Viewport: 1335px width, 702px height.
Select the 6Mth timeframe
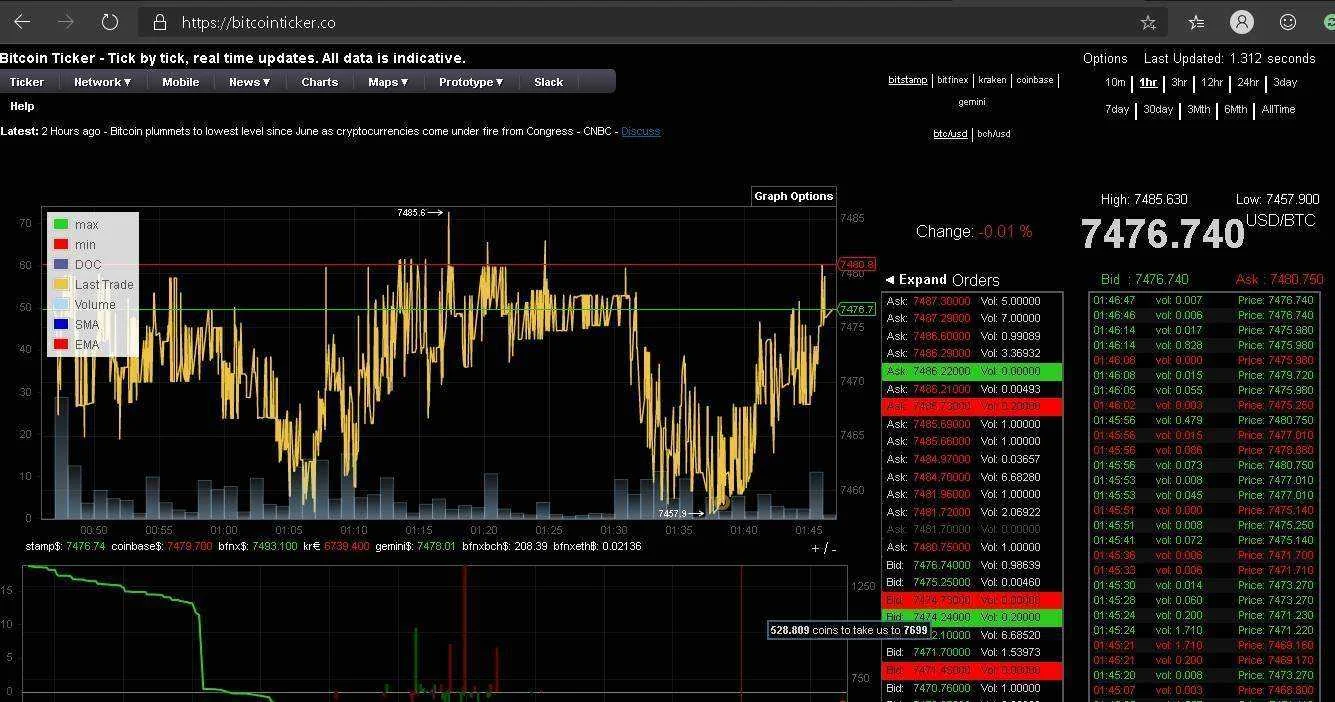click(1236, 110)
